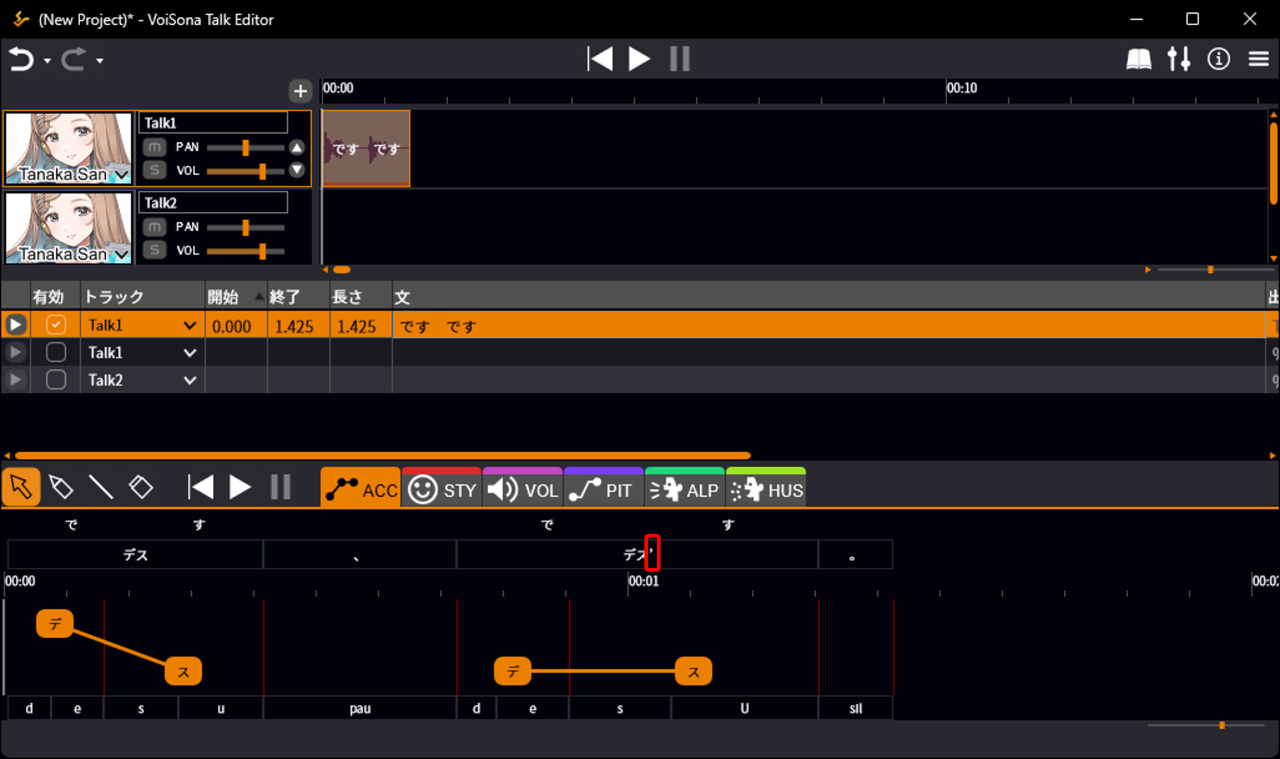Expand track dropdown in highlighted Talk1 row
Viewport: 1280px width, 759px height.
click(x=190, y=325)
